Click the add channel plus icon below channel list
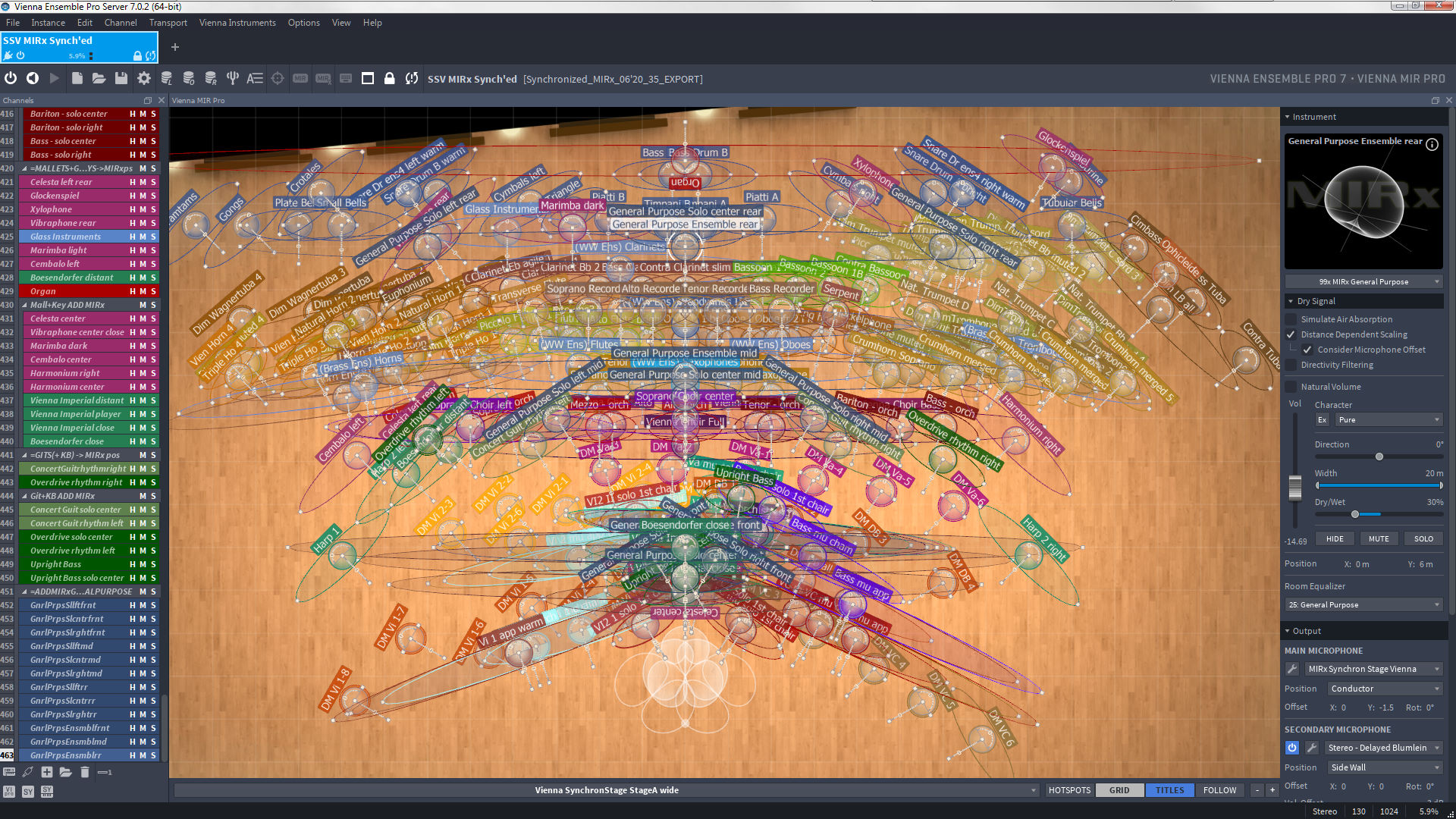Screen dimensions: 1456x819 47,772
